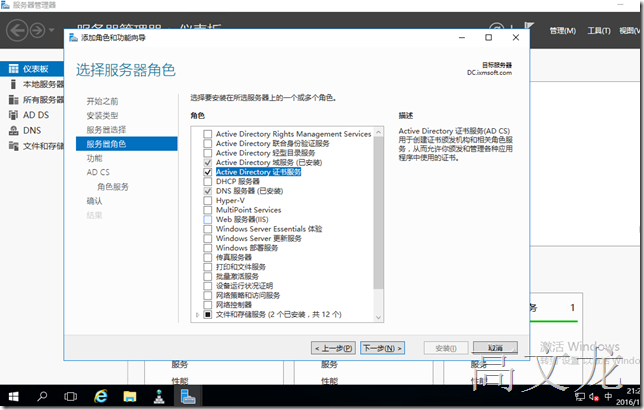Click the network tray icon

(x=580, y=397)
